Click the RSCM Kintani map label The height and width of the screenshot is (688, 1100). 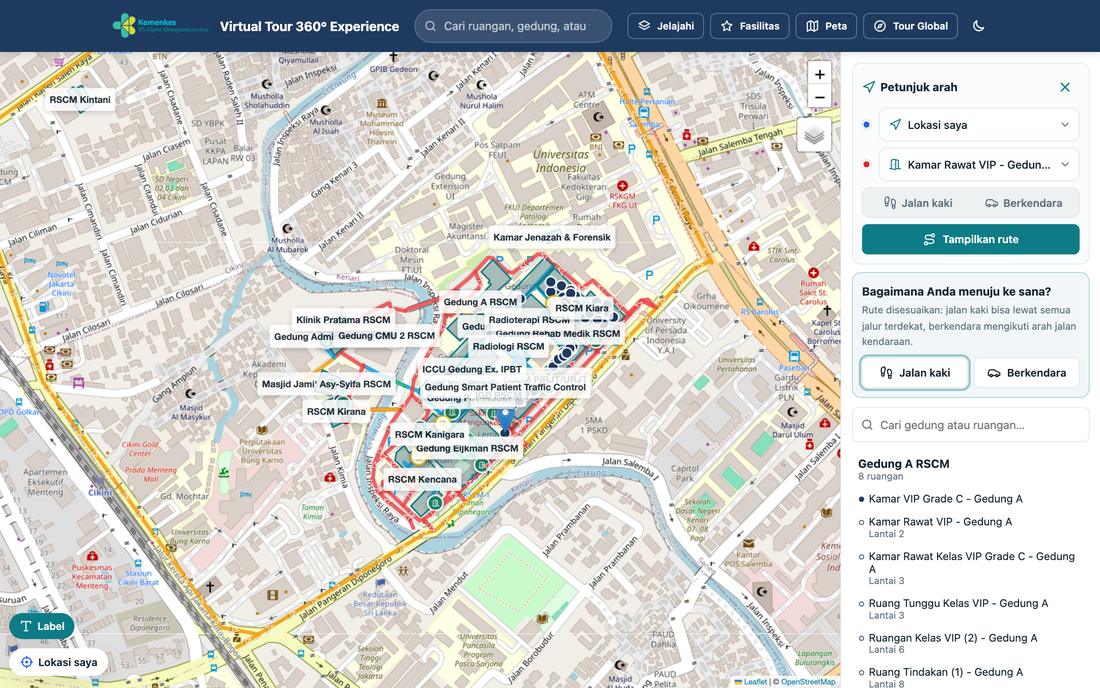click(80, 100)
